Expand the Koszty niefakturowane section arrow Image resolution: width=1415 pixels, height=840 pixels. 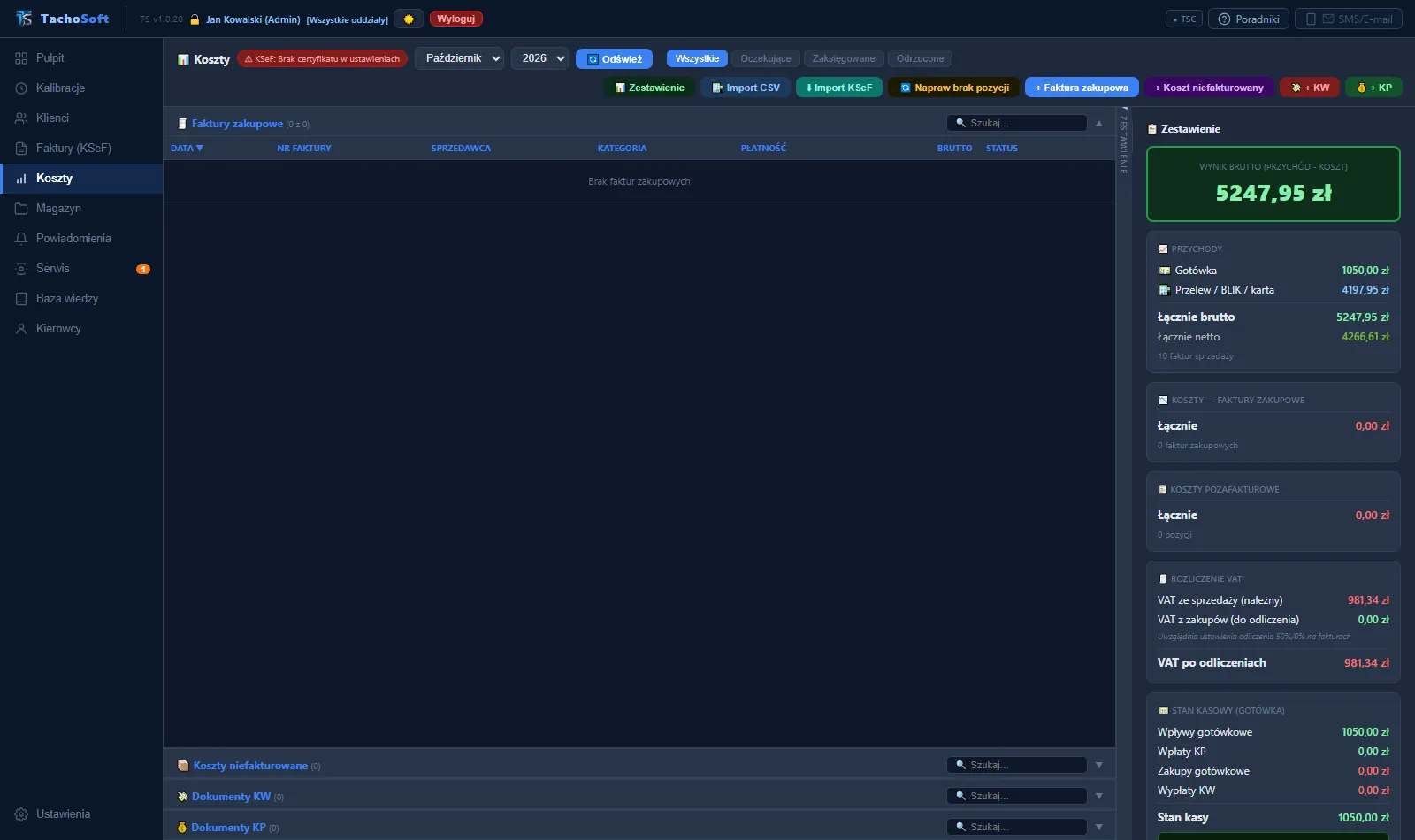1099,765
